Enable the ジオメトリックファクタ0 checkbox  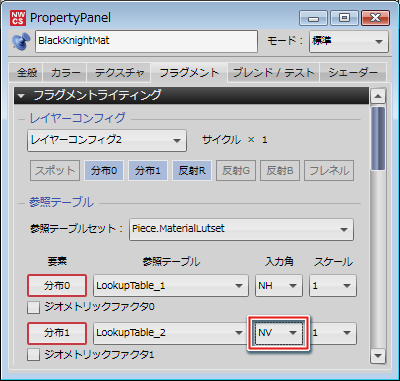point(33,307)
